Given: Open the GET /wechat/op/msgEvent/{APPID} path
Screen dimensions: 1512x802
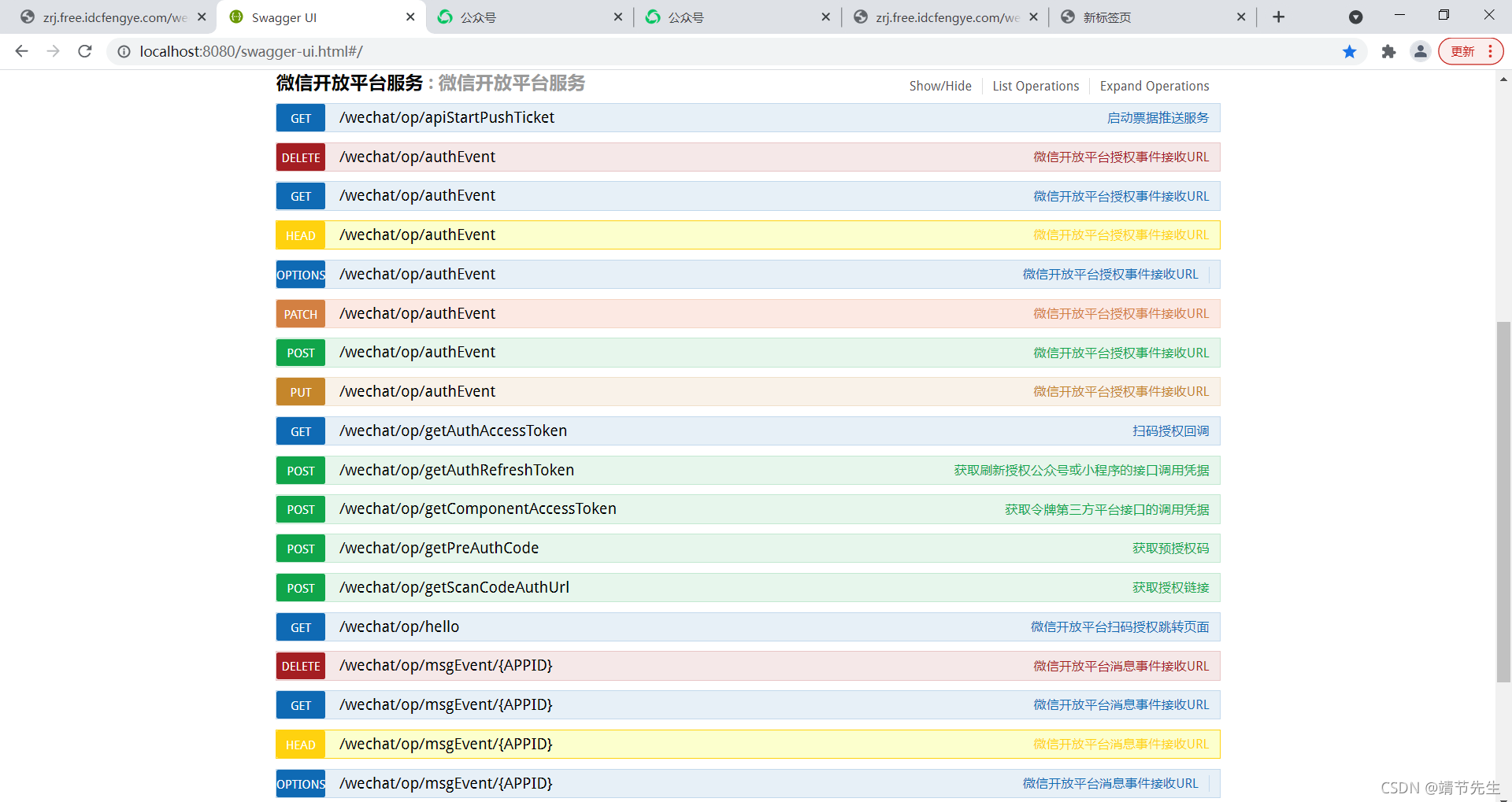Looking at the screenshot, I should 446,704.
